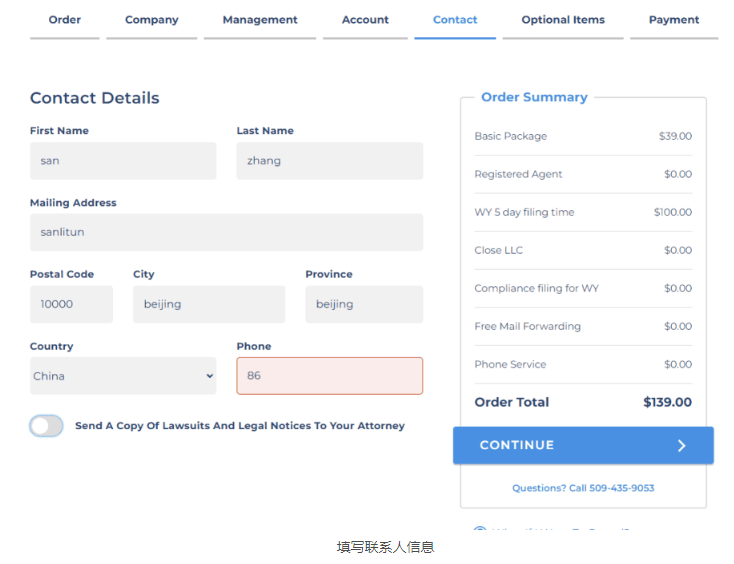The width and height of the screenshot is (734, 564).
Task: Focus the Province input field
Action: click(x=363, y=304)
